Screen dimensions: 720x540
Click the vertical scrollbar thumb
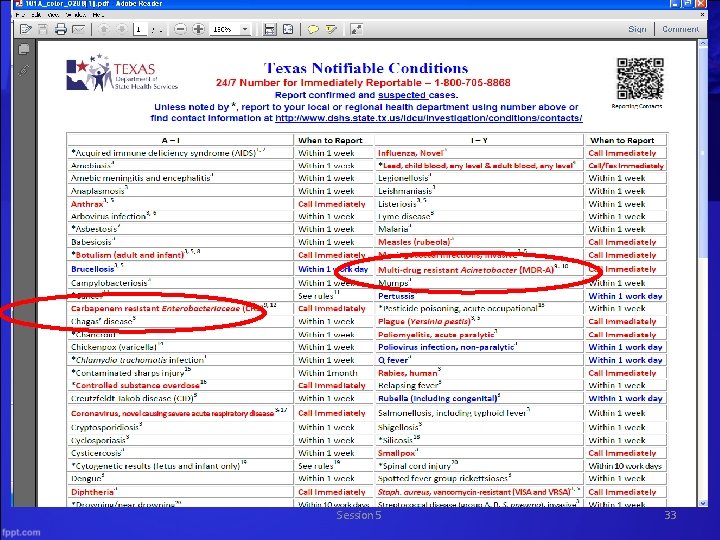pos(703,152)
